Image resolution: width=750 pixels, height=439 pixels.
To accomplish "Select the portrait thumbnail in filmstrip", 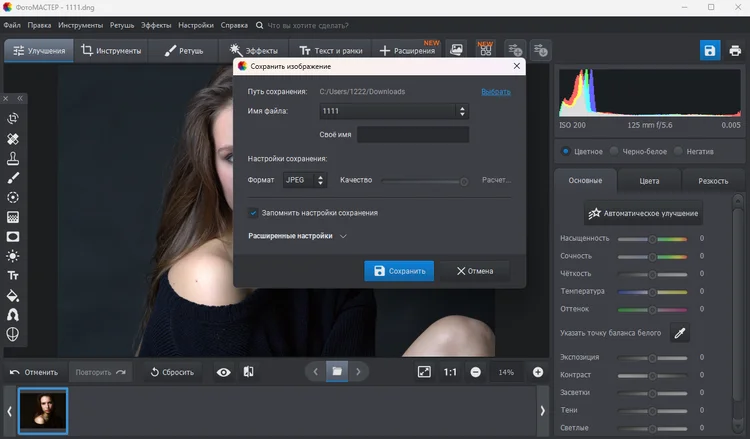I will click(43, 411).
